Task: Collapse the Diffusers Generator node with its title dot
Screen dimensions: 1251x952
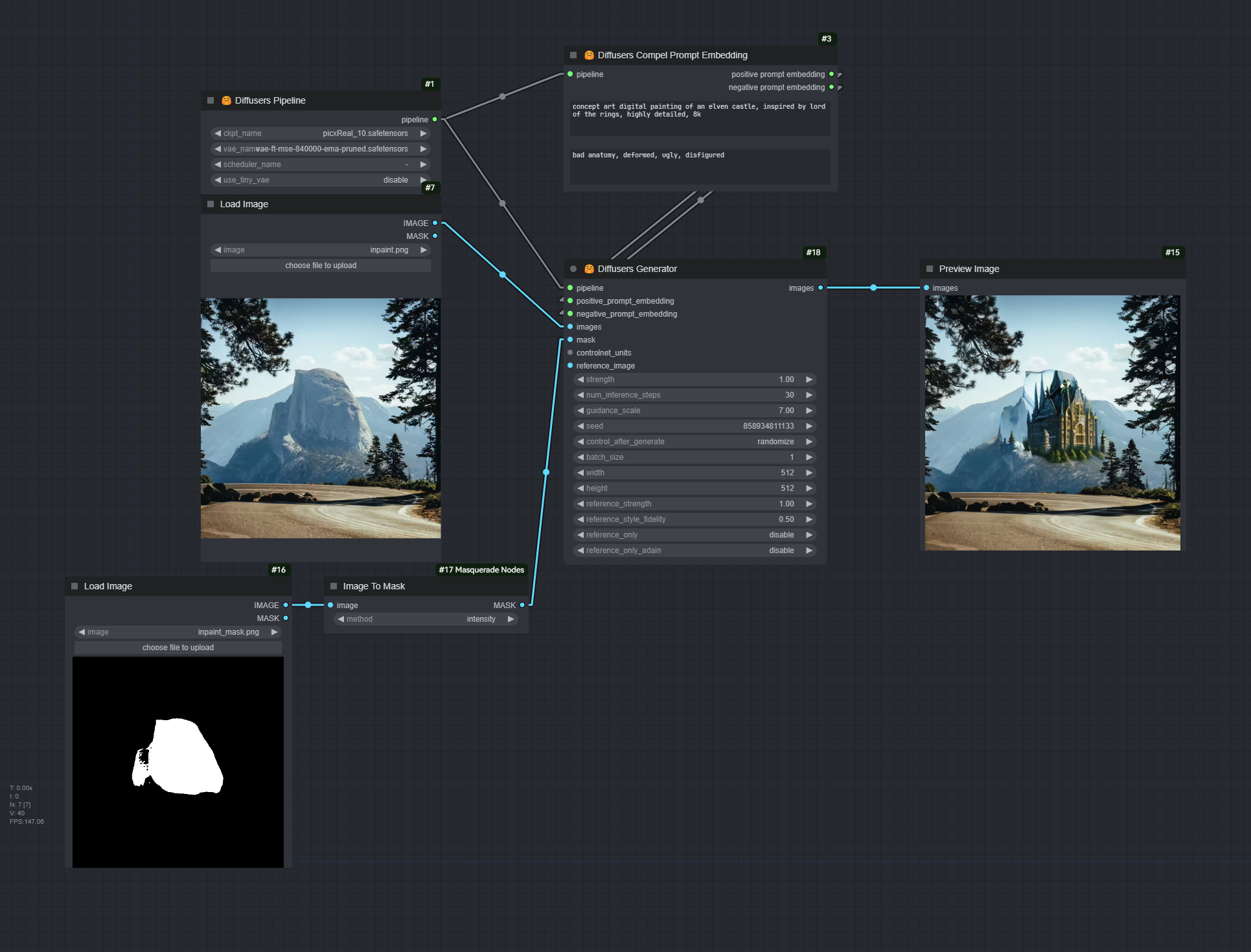Action: (573, 269)
